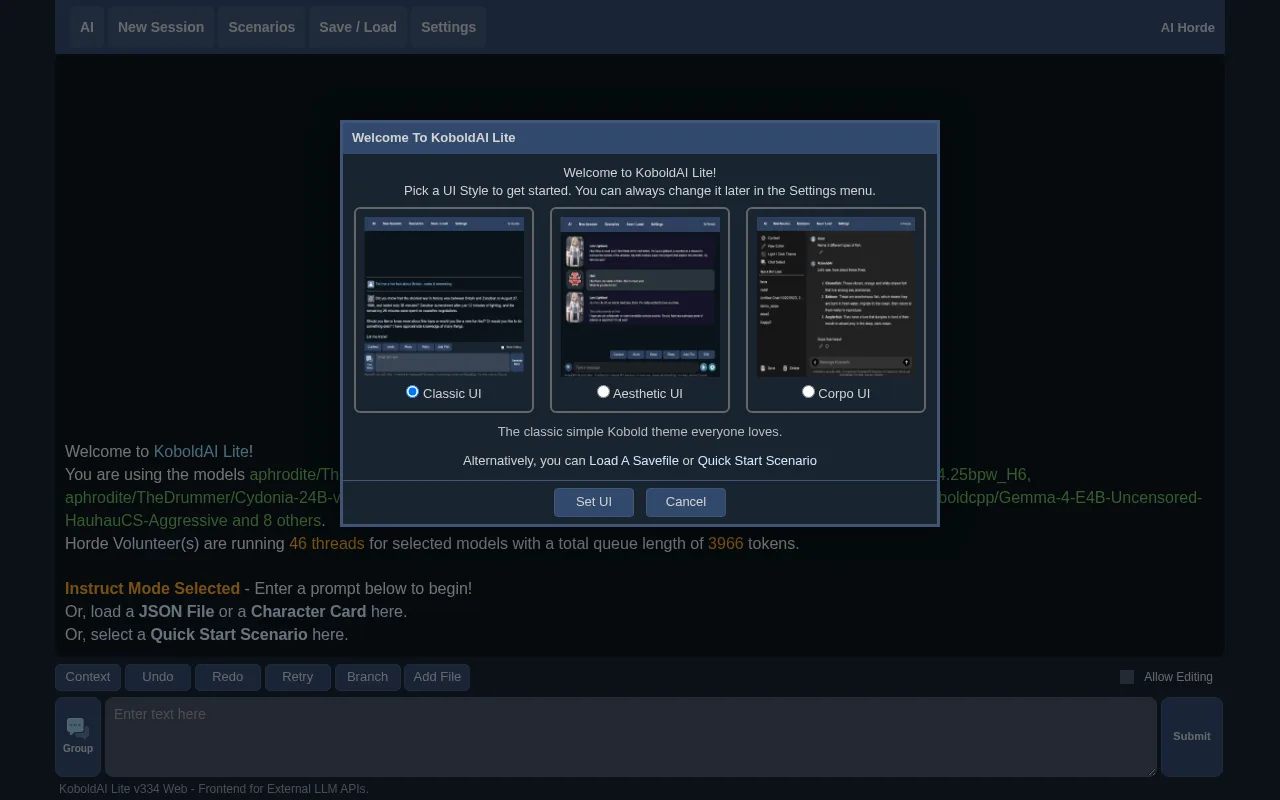The image size is (1280, 800).
Task: Click the Enter text here input box
Action: pyautogui.click(x=631, y=737)
